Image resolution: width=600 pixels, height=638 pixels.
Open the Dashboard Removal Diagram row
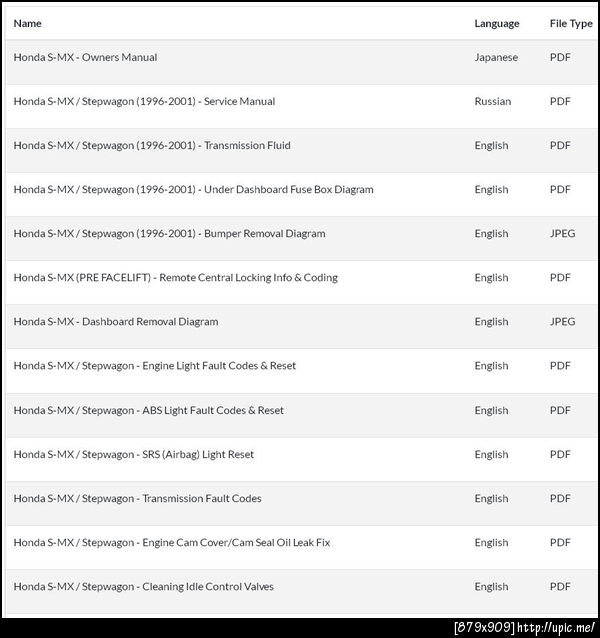115,322
